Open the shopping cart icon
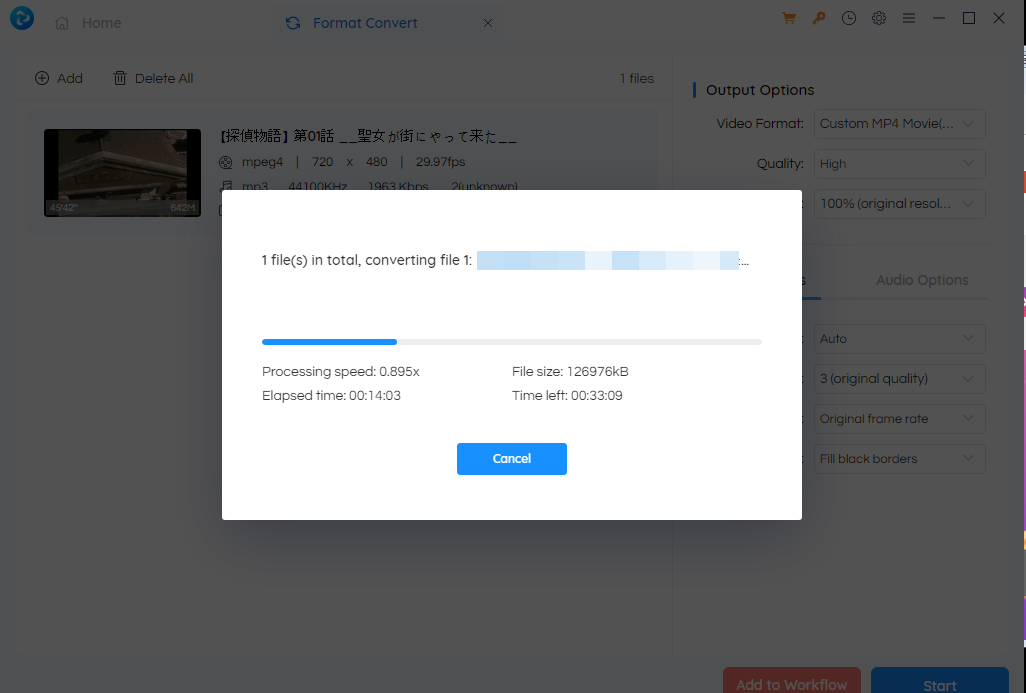Viewport: 1026px width, 693px height. 788,18
